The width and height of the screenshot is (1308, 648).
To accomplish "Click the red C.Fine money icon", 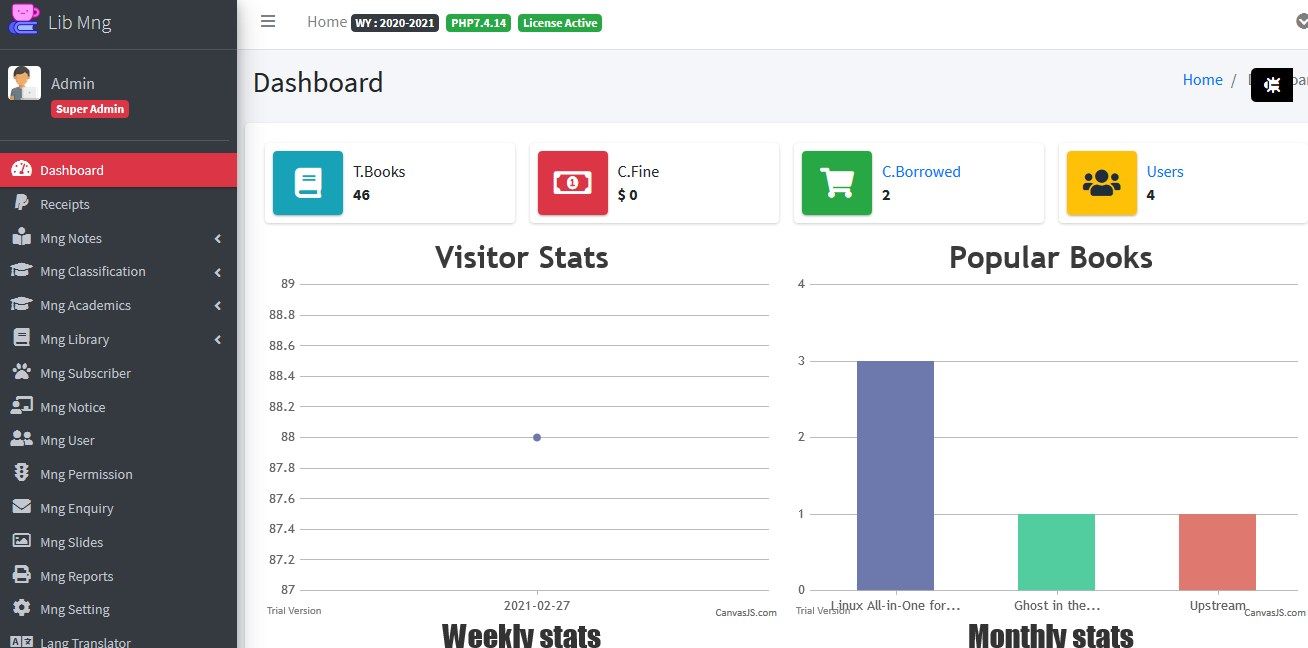I will (572, 183).
